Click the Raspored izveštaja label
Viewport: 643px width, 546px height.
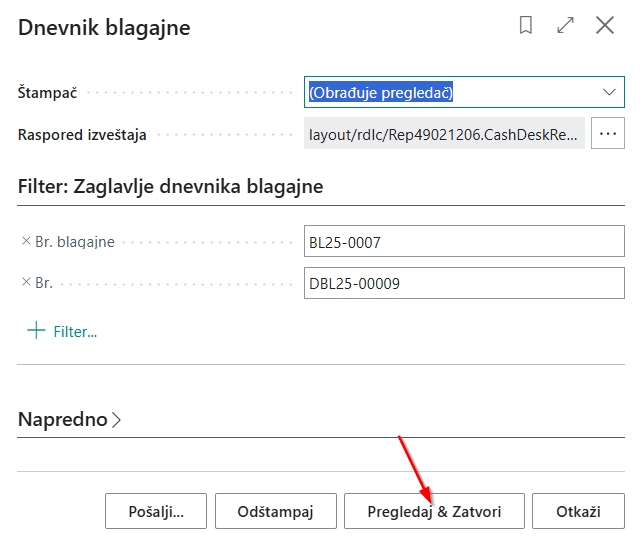click(82, 135)
